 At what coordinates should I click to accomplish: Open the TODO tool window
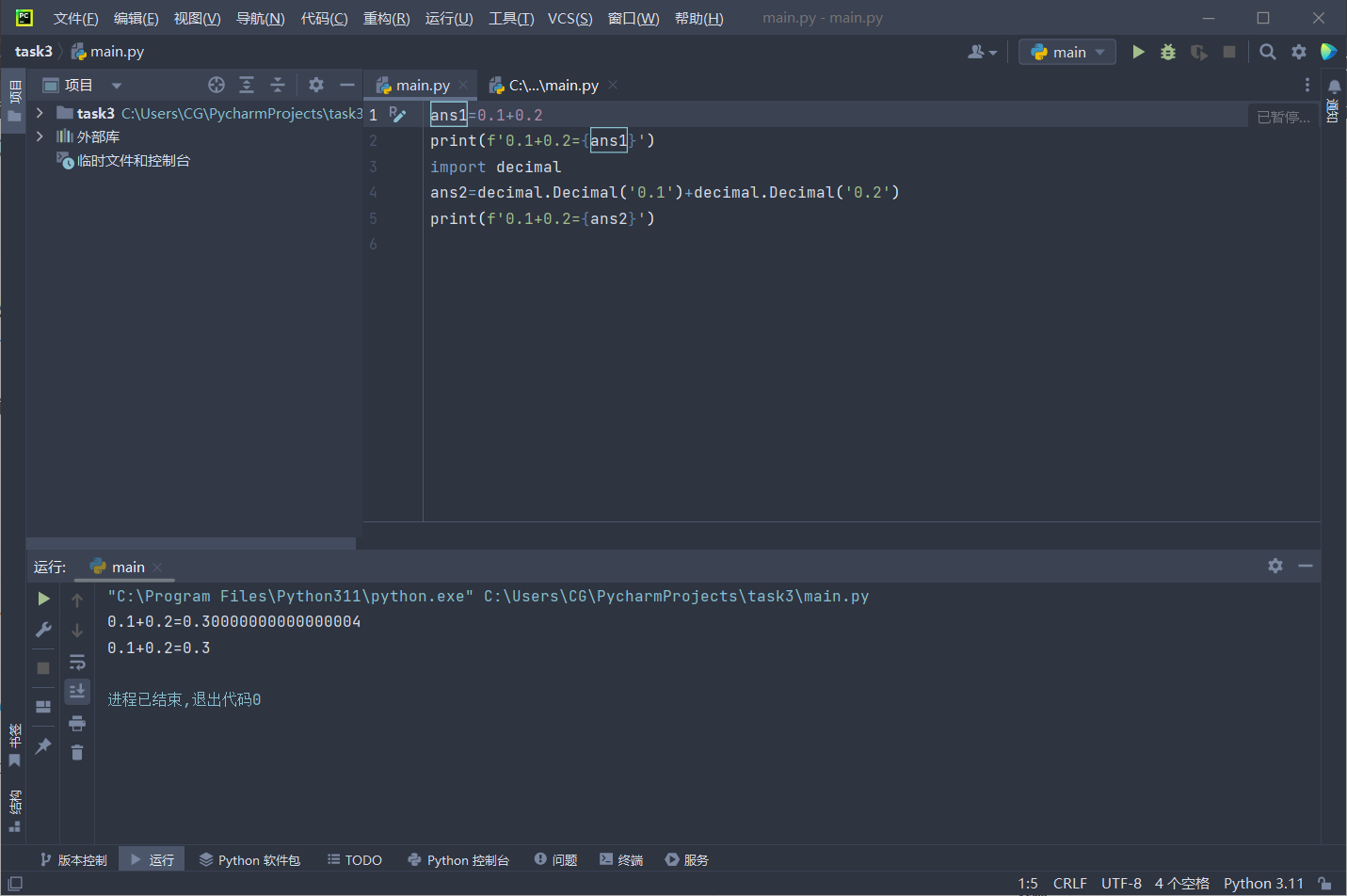(x=354, y=859)
